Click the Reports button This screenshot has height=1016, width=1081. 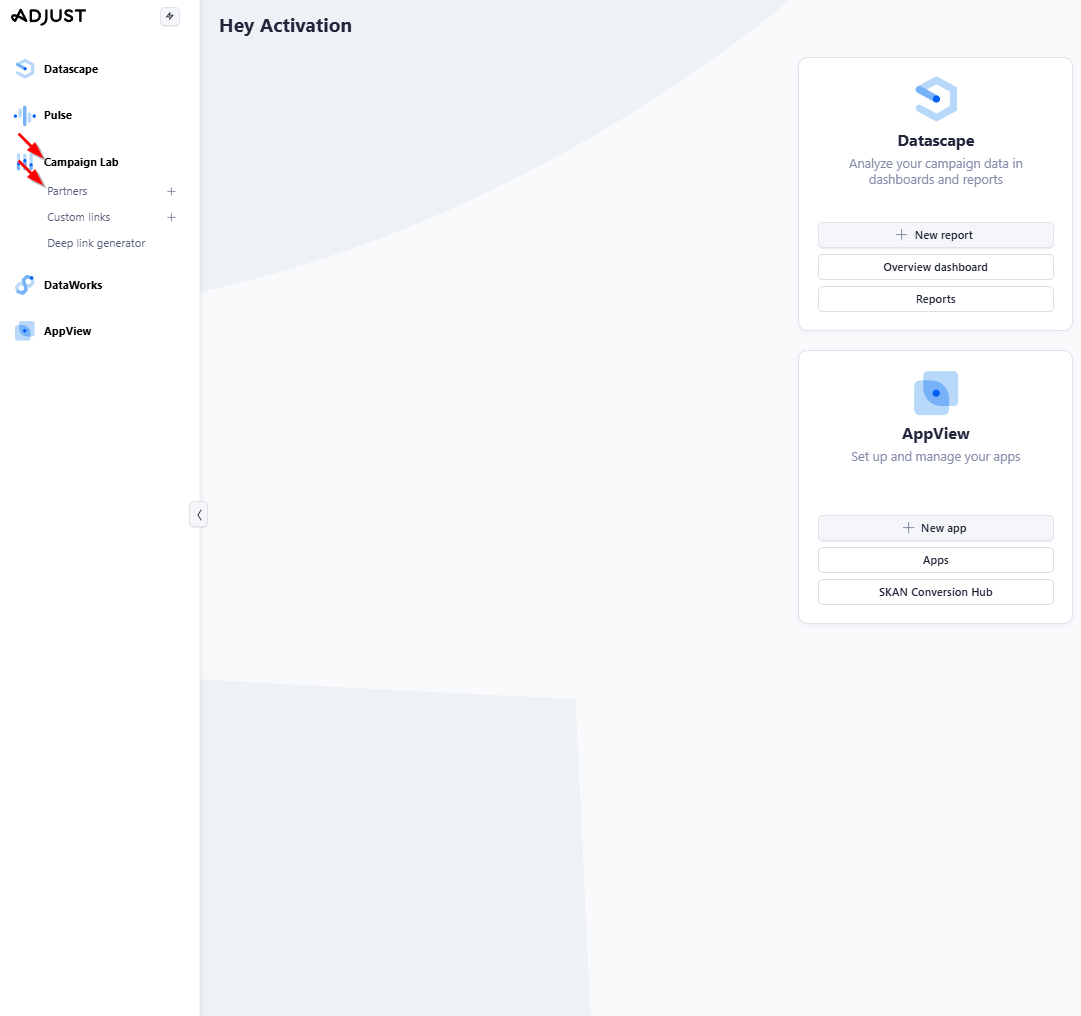(x=936, y=299)
